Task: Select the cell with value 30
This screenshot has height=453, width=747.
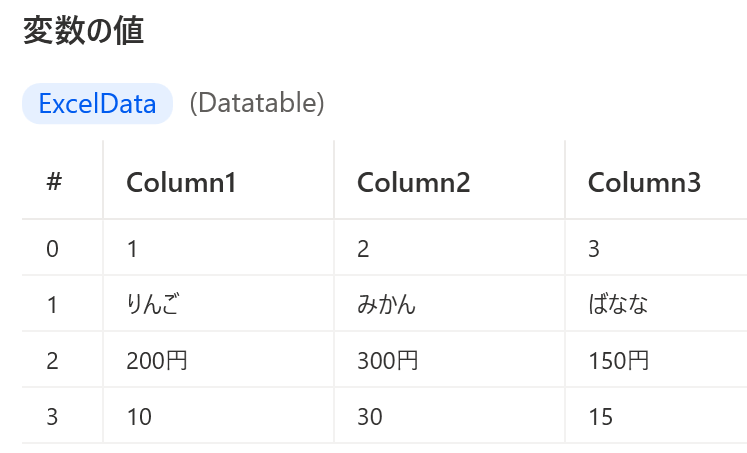Action: coord(449,416)
